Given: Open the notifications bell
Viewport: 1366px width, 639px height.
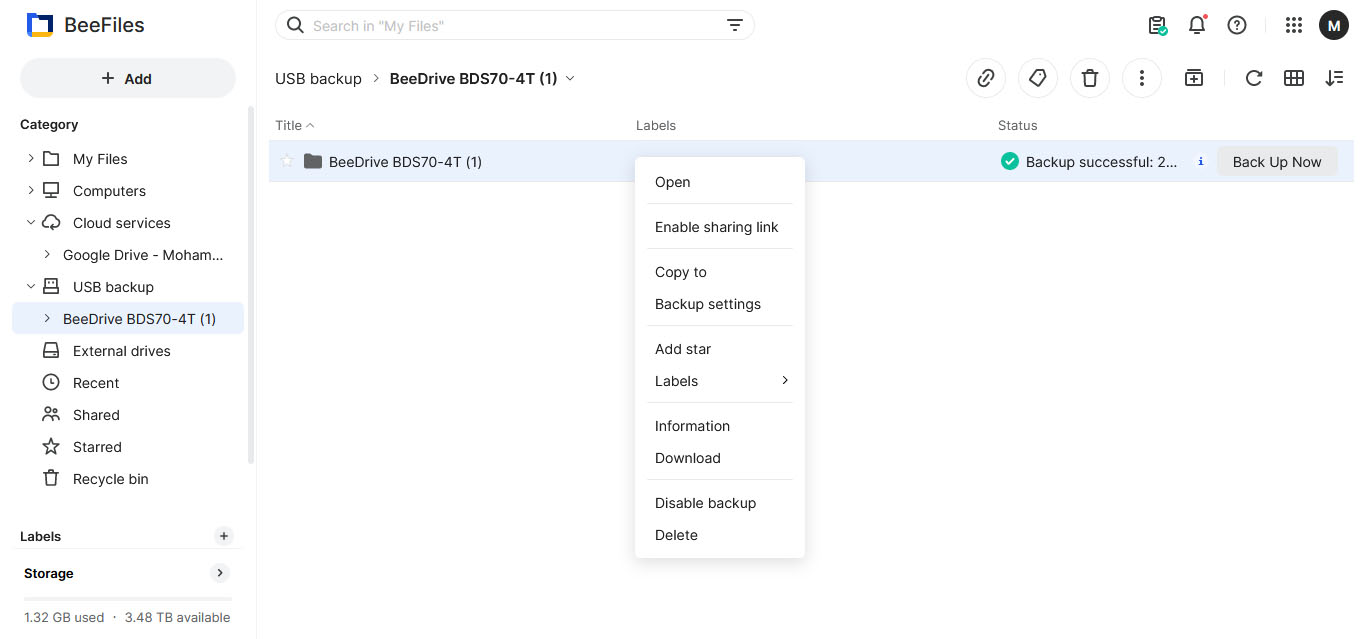Looking at the screenshot, I should pyautogui.click(x=1196, y=26).
